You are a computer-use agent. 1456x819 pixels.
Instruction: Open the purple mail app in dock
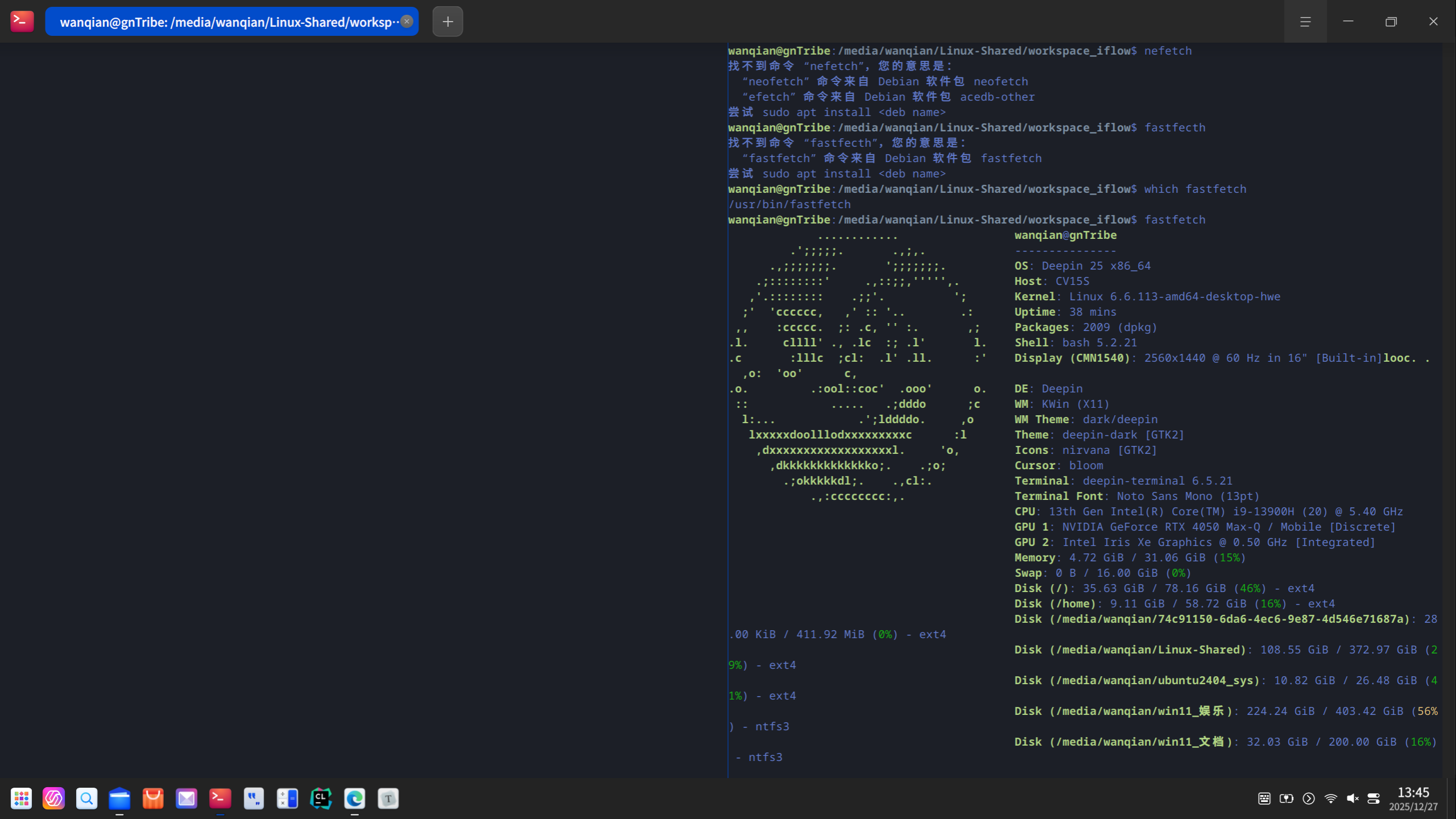(x=187, y=799)
